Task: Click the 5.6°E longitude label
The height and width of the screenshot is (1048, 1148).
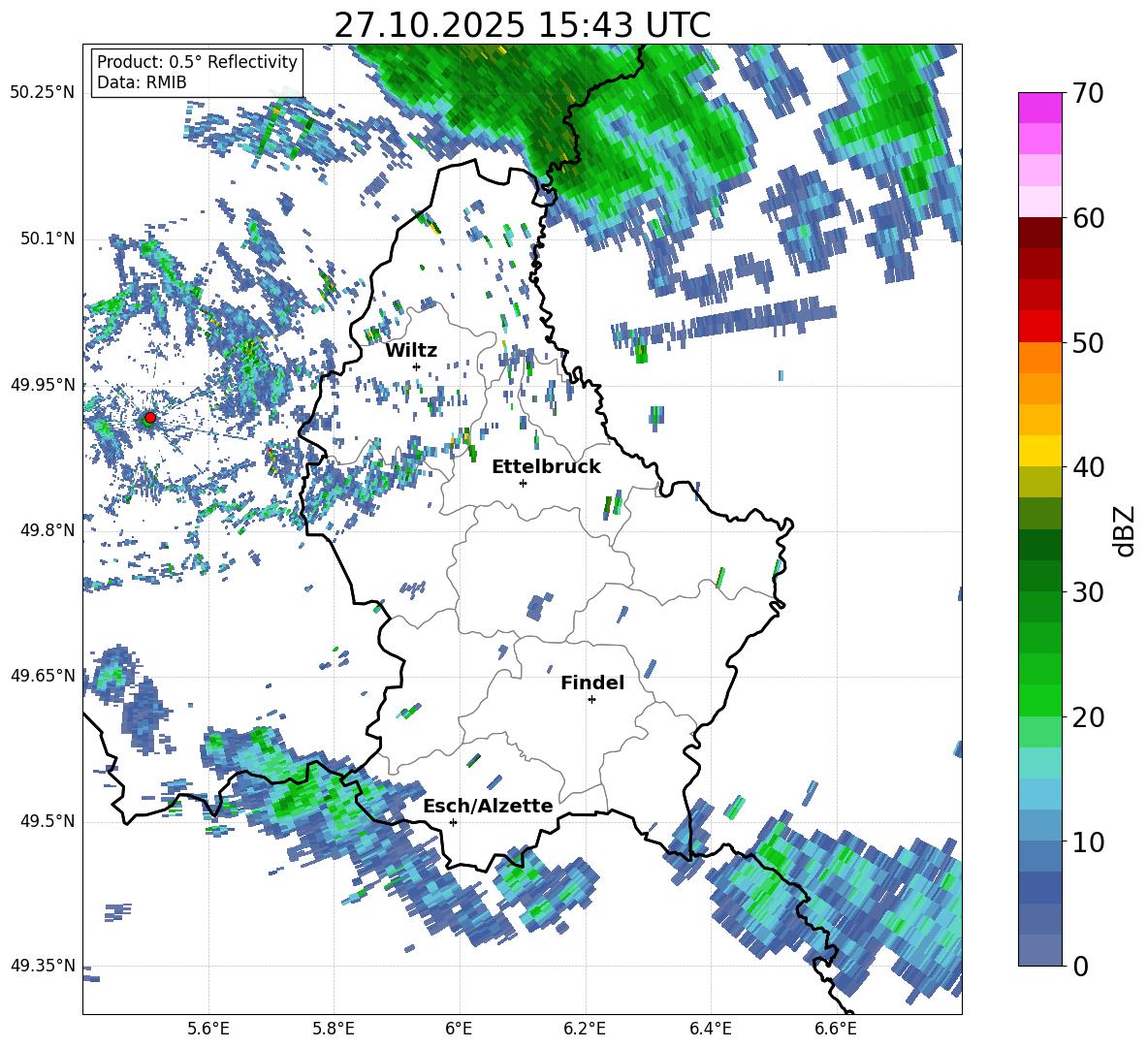Action: (208, 1029)
